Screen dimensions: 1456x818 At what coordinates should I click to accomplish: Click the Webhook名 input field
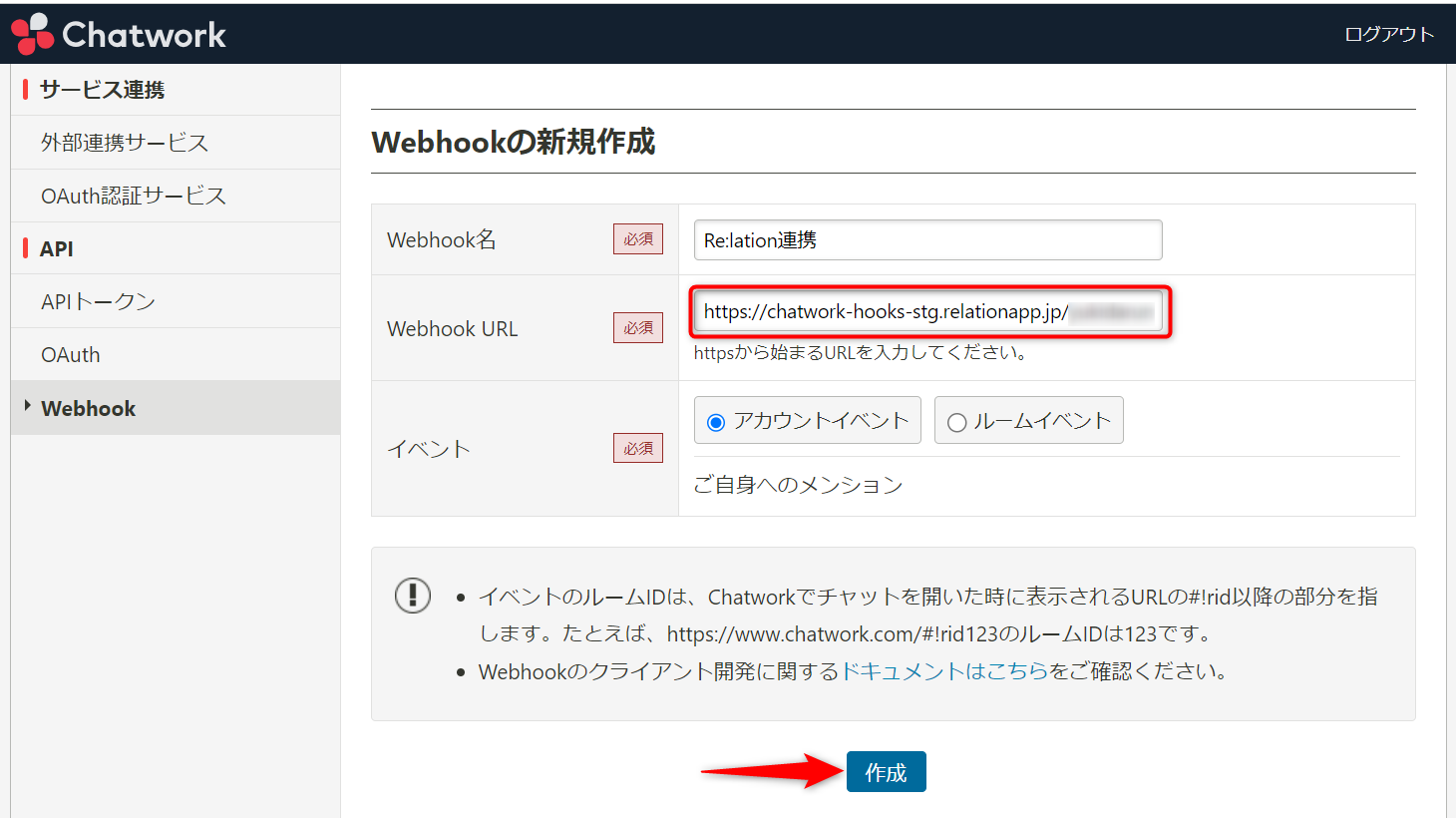tap(927, 240)
